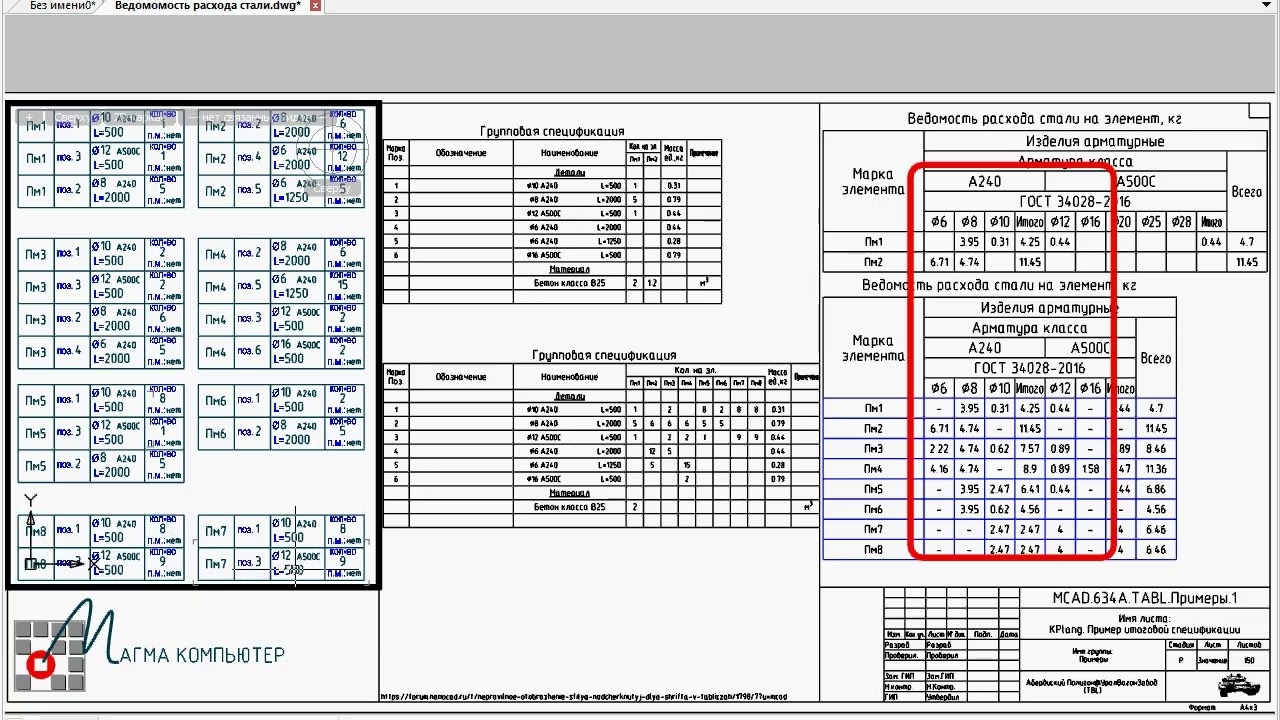Click the 'Подп.' column header in the title block
Image resolution: width=1280 pixels, height=720 pixels.
tap(982, 634)
